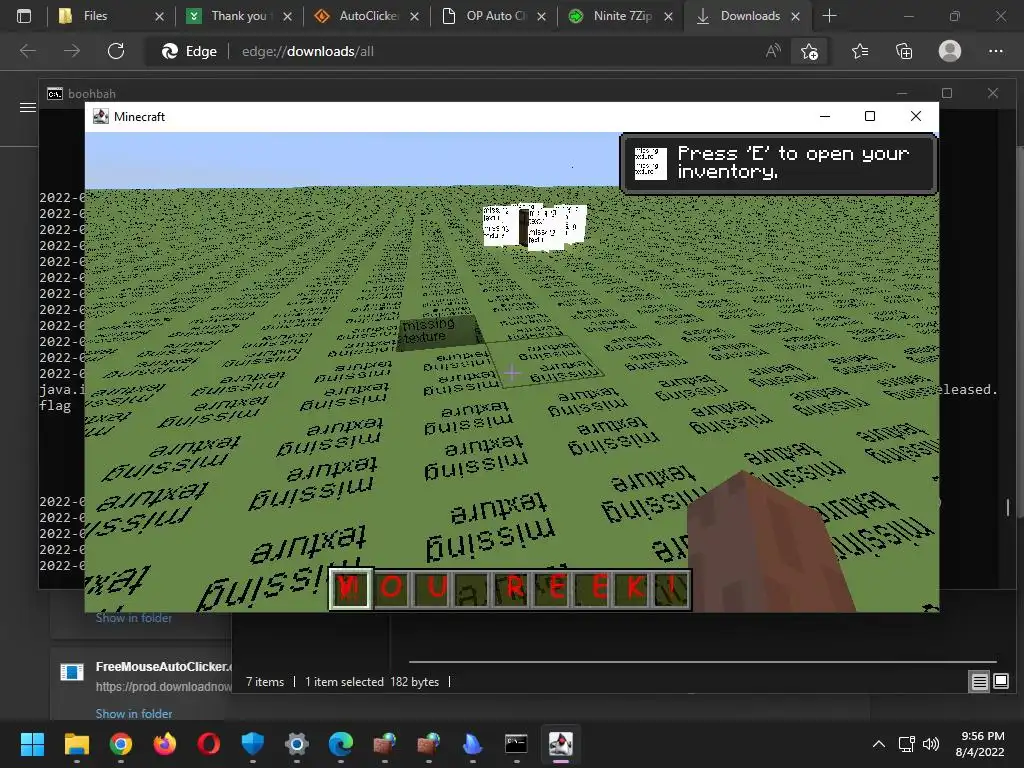
Task: Click the white missing-texture structure
Action: click(534, 226)
